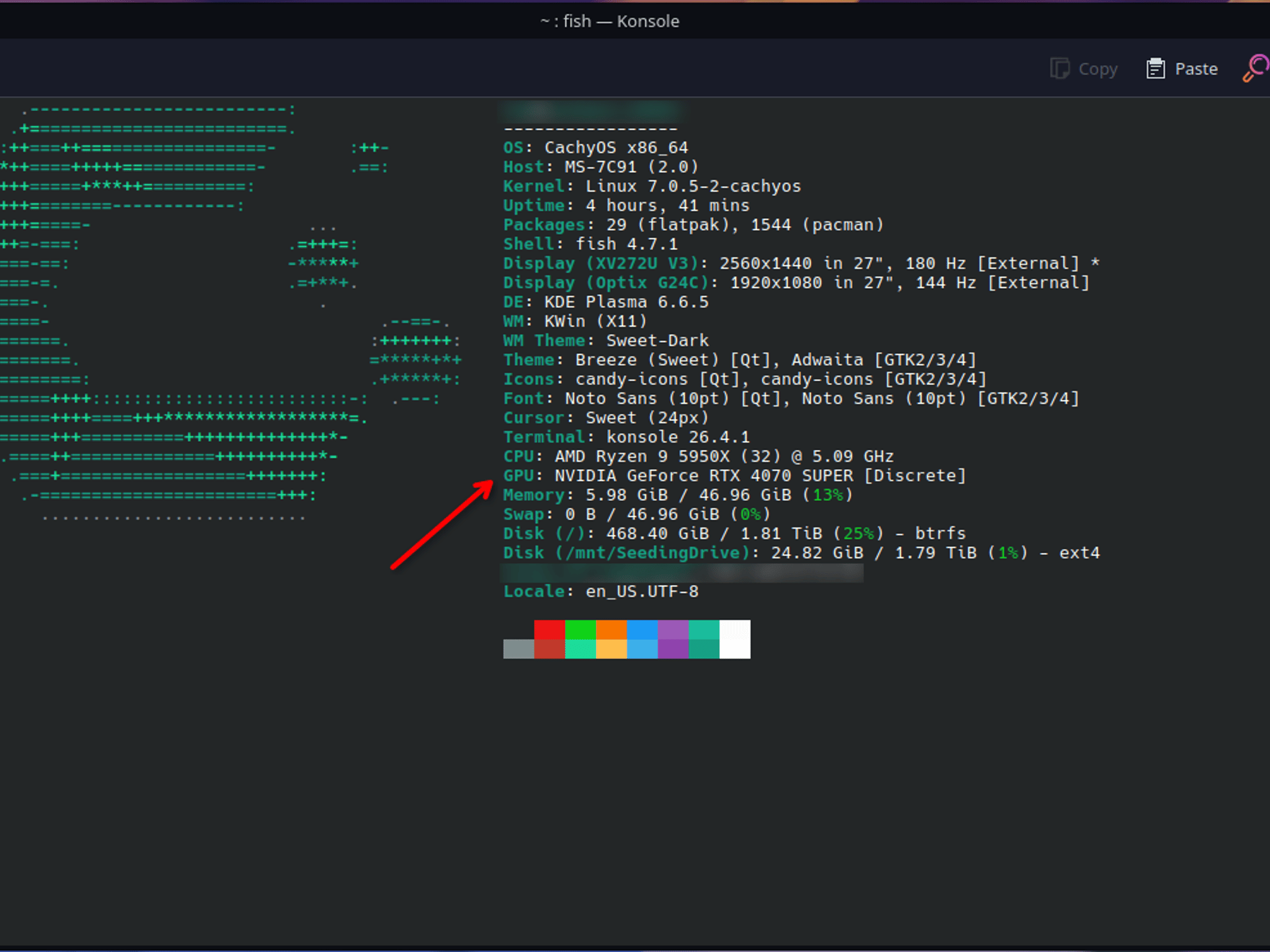Click the 'WM Theme: Sweet-Dark' line
This screenshot has height=952, width=1270.
coord(606,340)
